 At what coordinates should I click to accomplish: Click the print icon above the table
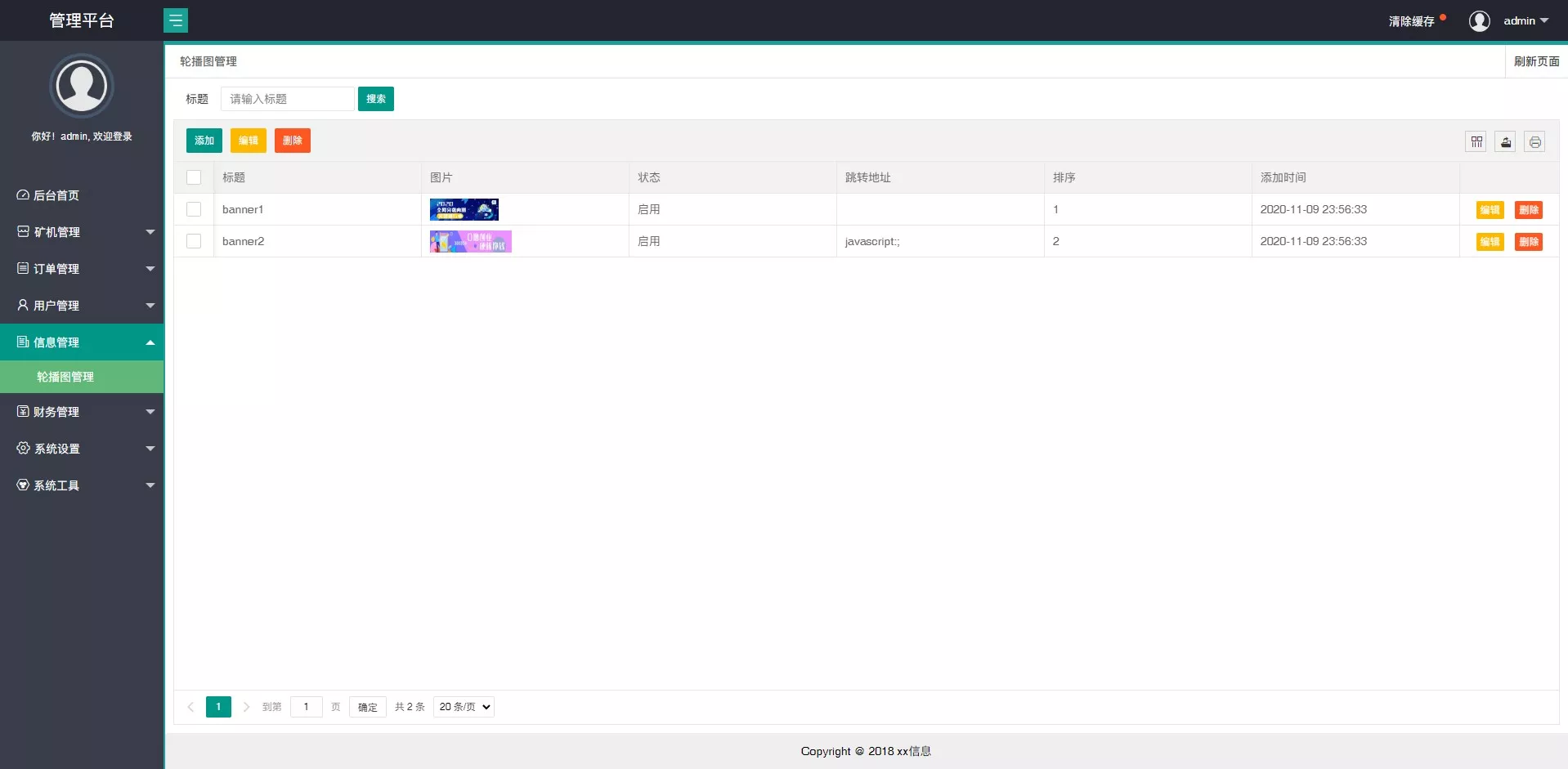(1534, 141)
